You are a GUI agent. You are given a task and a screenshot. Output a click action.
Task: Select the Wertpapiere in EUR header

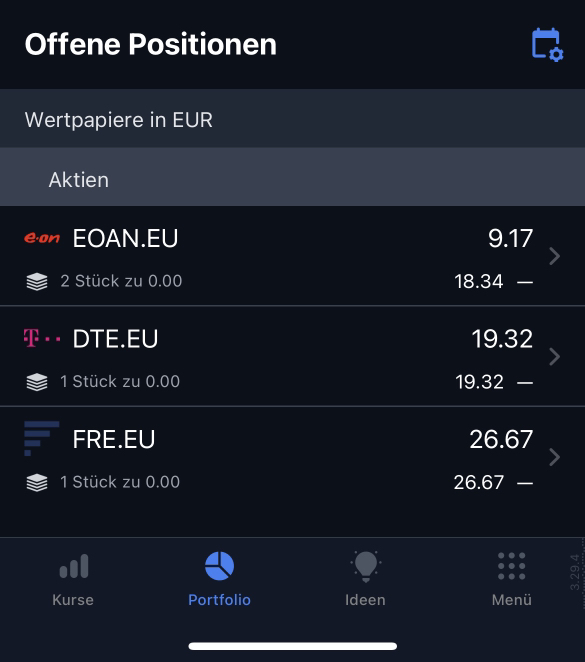[292, 119]
